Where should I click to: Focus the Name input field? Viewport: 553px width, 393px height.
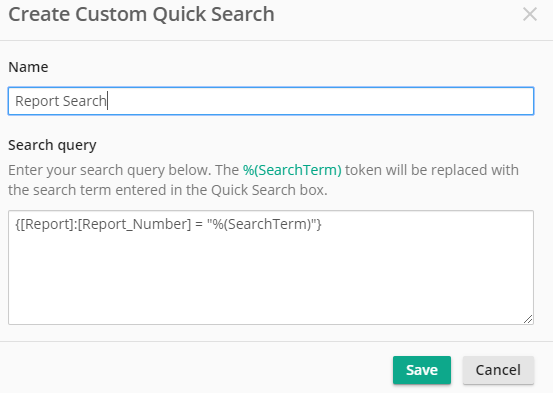point(271,101)
